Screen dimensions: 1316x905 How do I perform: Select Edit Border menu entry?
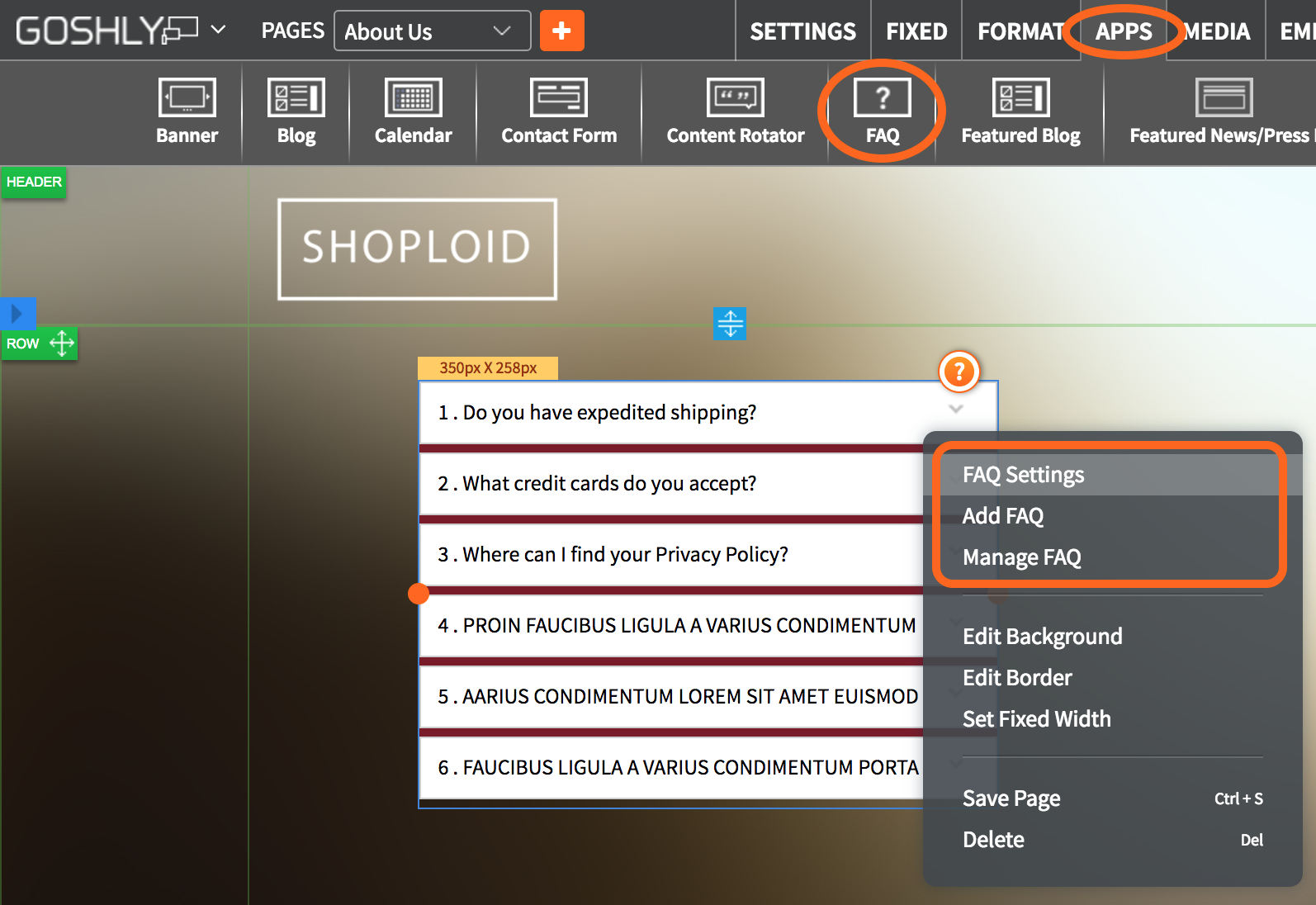pyautogui.click(x=1112, y=678)
